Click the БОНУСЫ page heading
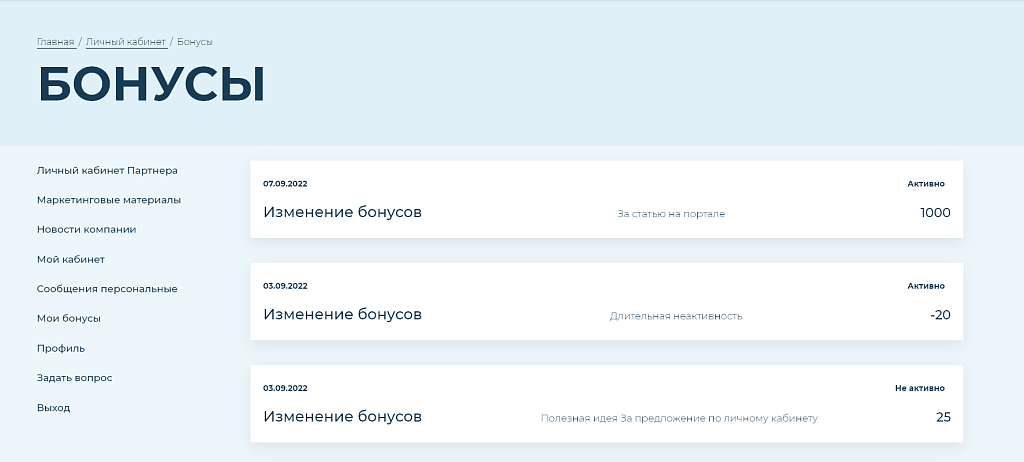The width and height of the screenshot is (1024, 462). click(x=151, y=85)
